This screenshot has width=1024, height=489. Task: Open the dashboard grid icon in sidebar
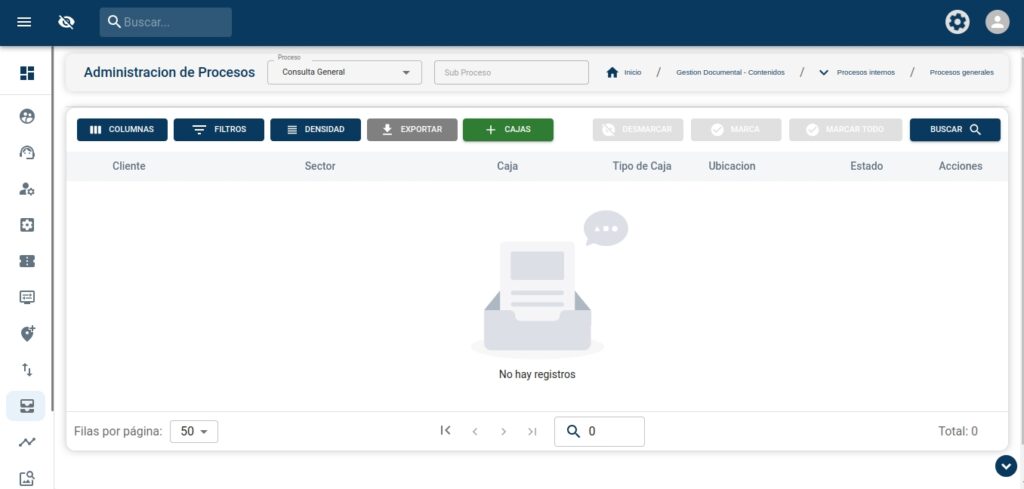(x=27, y=73)
